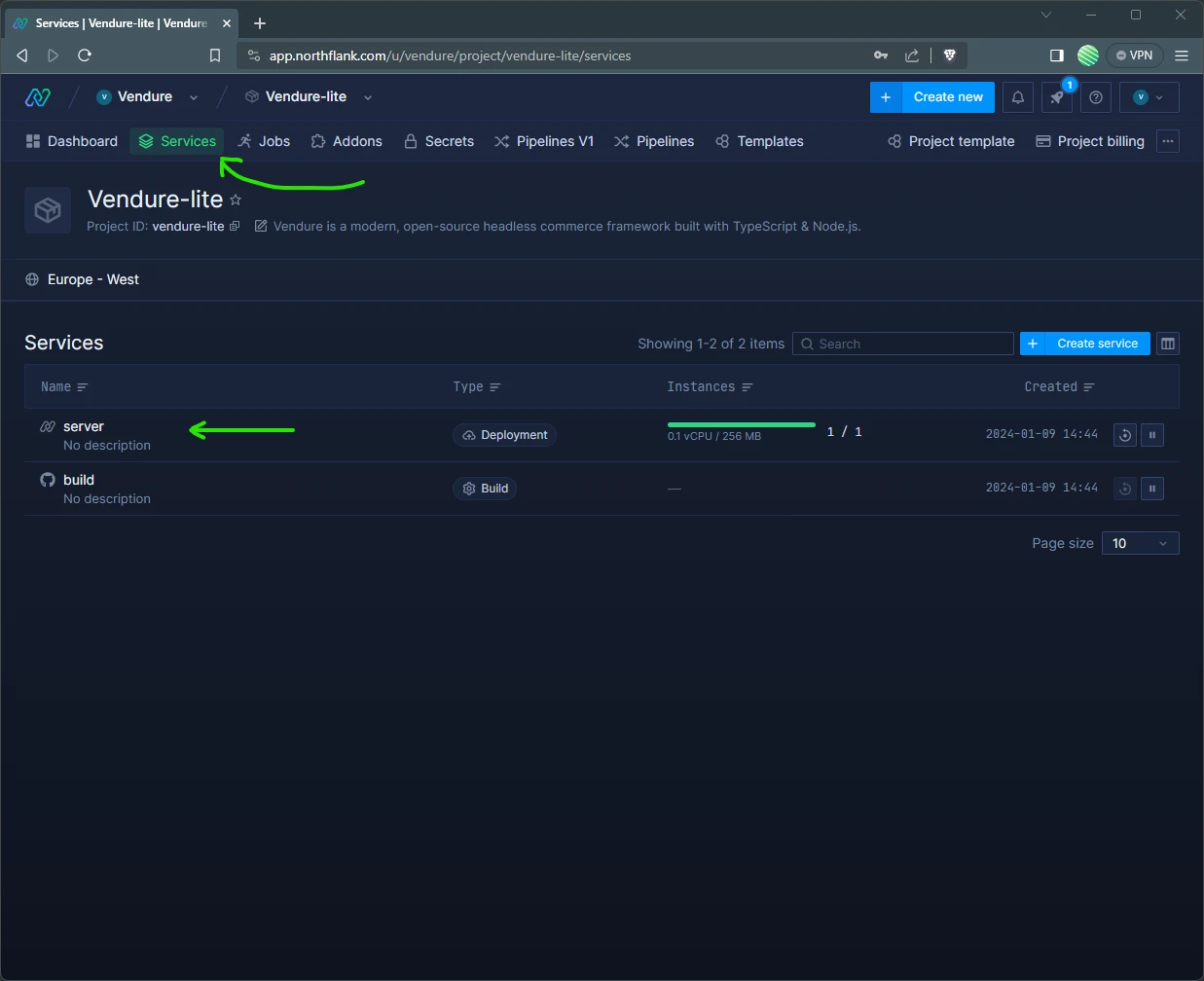Edit the project description pencil icon

tap(261, 227)
